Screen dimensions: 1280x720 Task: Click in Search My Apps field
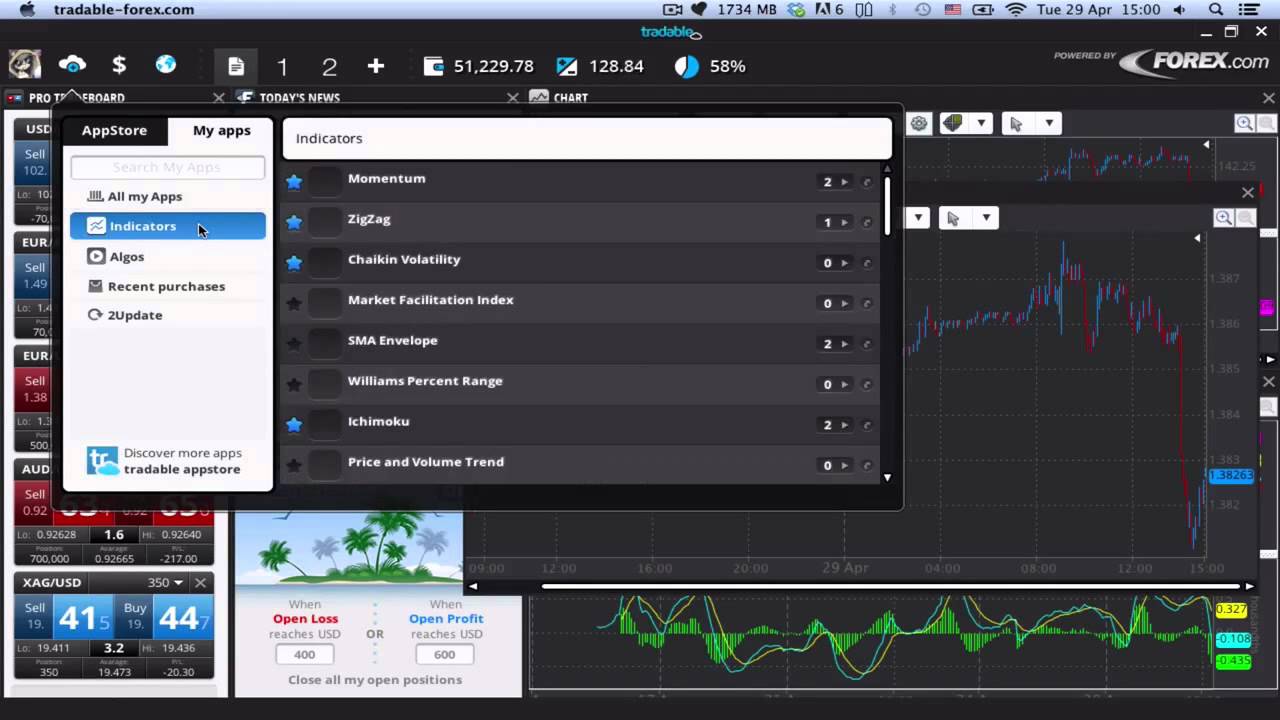pyautogui.click(x=168, y=168)
